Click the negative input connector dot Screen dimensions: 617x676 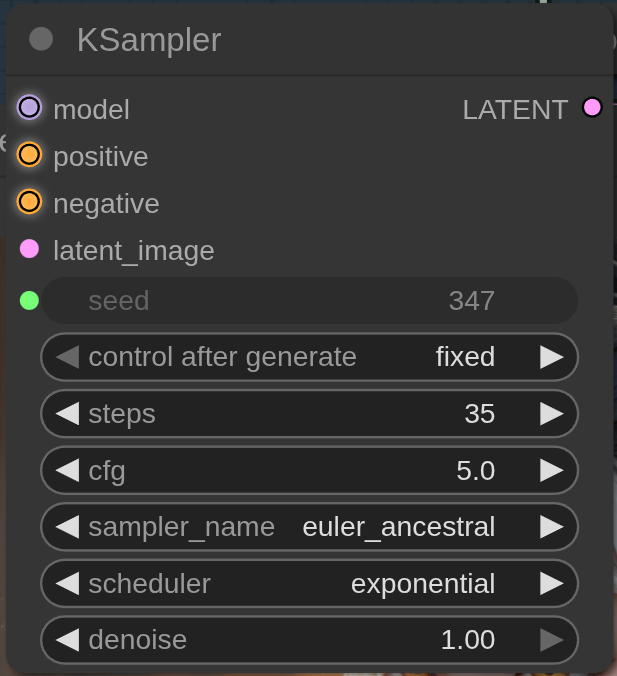pos(29,203)
